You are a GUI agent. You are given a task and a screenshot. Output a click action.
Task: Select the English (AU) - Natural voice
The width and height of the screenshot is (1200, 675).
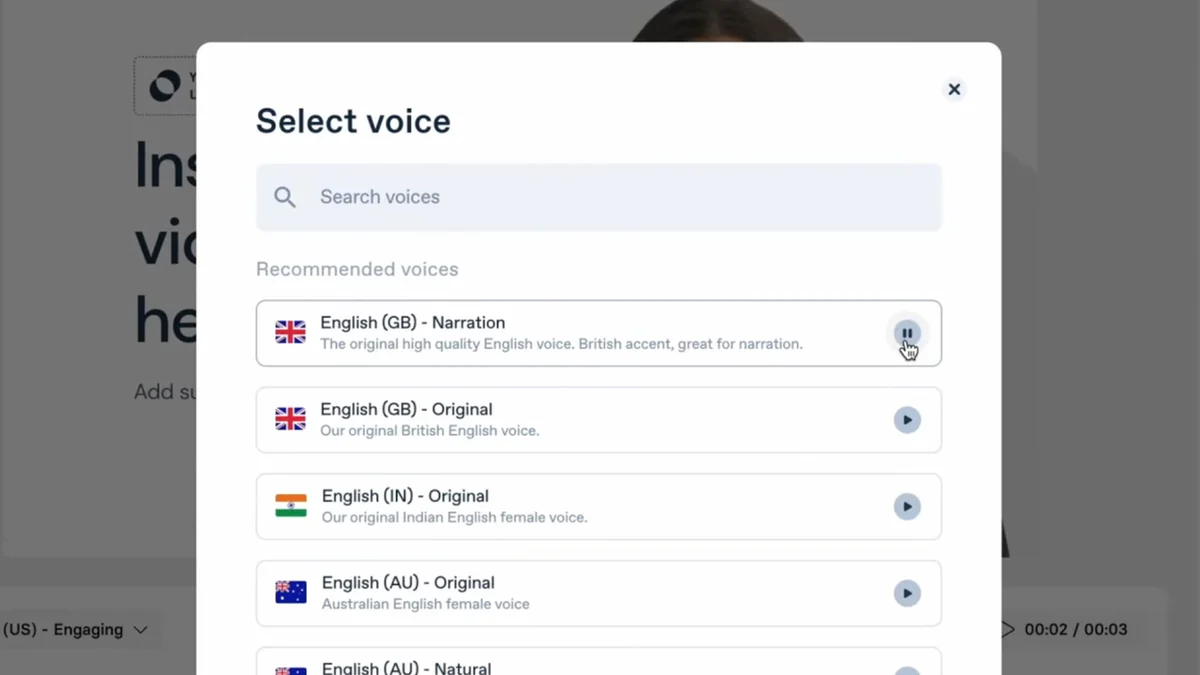click(x=560, y=666)
